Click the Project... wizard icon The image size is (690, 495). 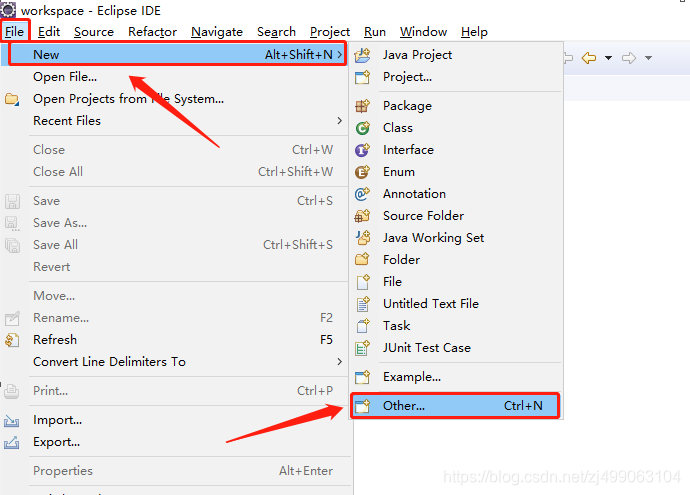[363, 77]
